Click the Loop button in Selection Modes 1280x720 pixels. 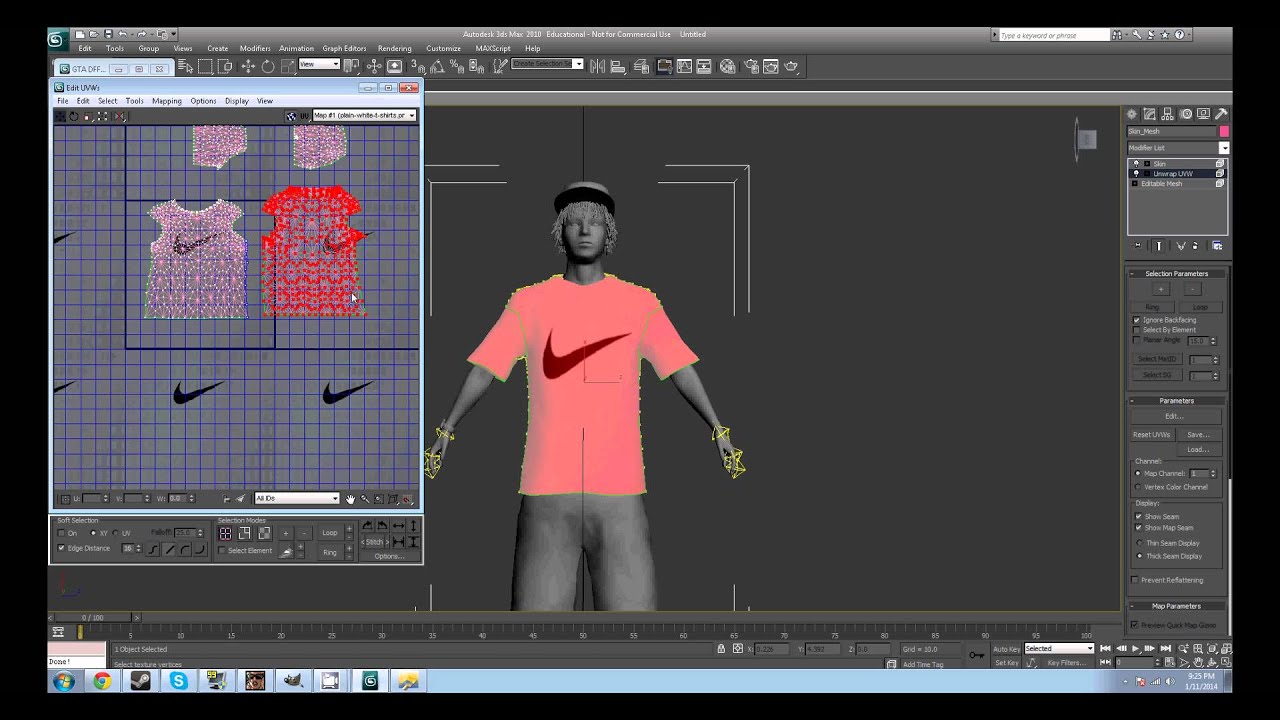(x=330, y=532)
